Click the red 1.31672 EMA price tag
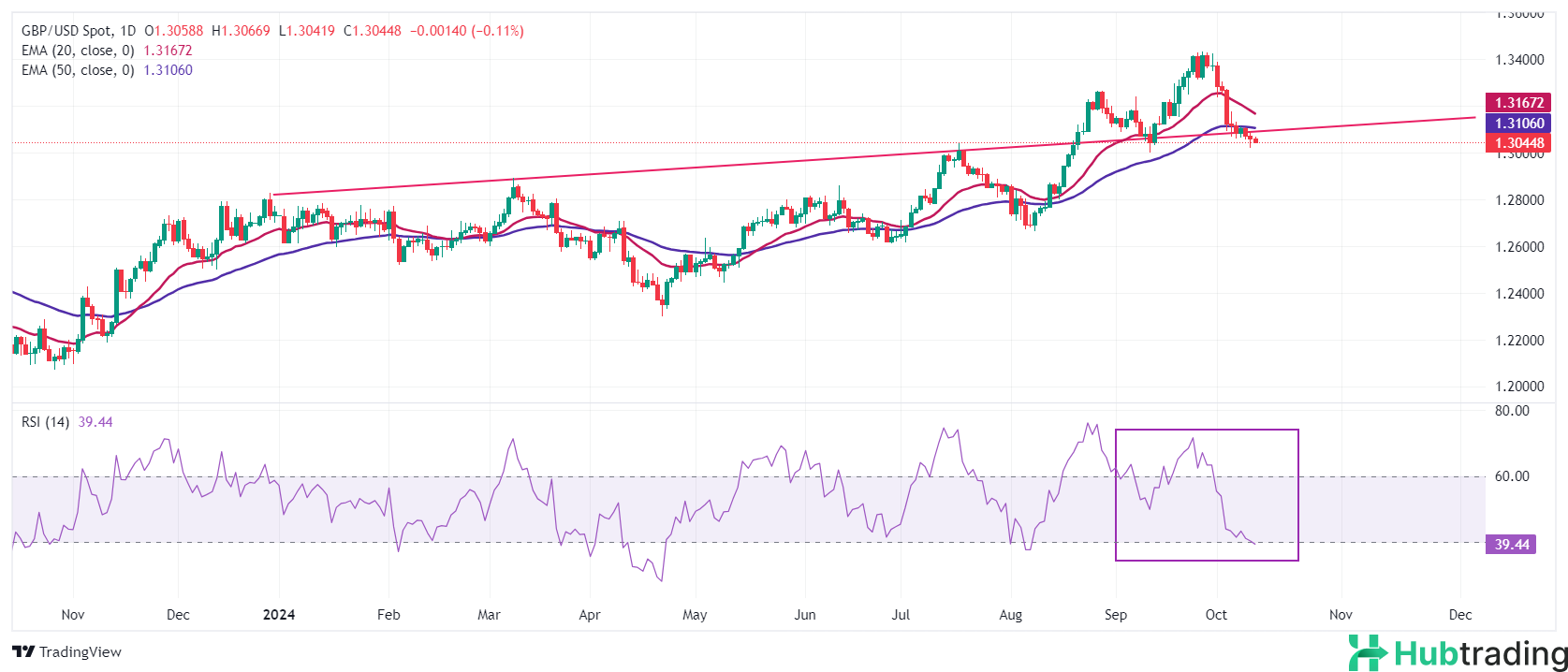 click(x=1517, y=103)
